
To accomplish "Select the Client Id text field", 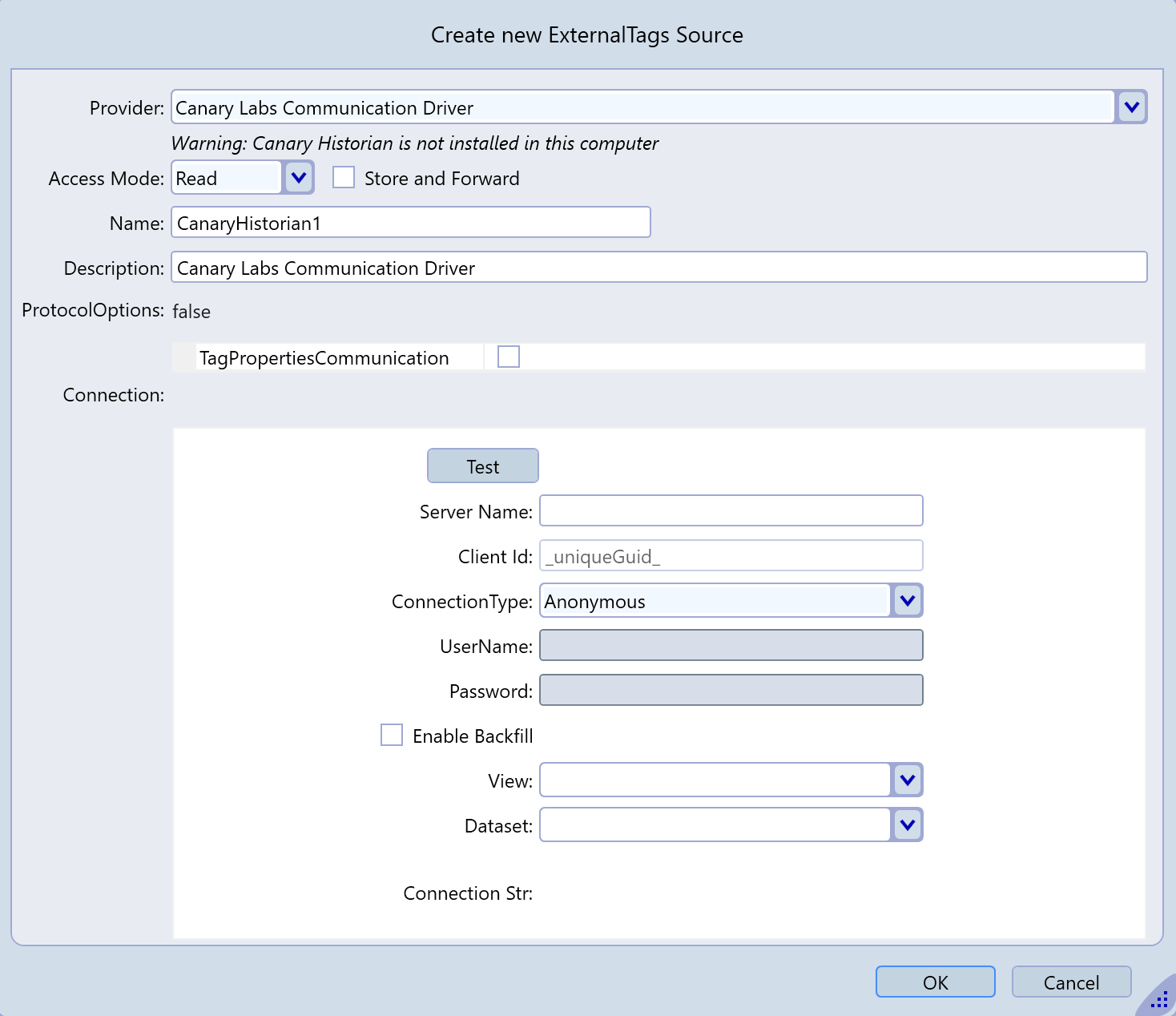I will 731,556.
